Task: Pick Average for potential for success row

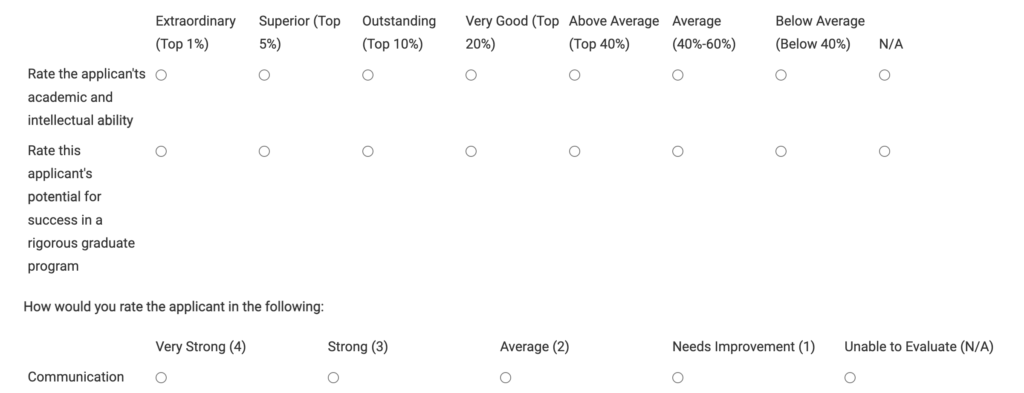Action: [x=678, y=151]
